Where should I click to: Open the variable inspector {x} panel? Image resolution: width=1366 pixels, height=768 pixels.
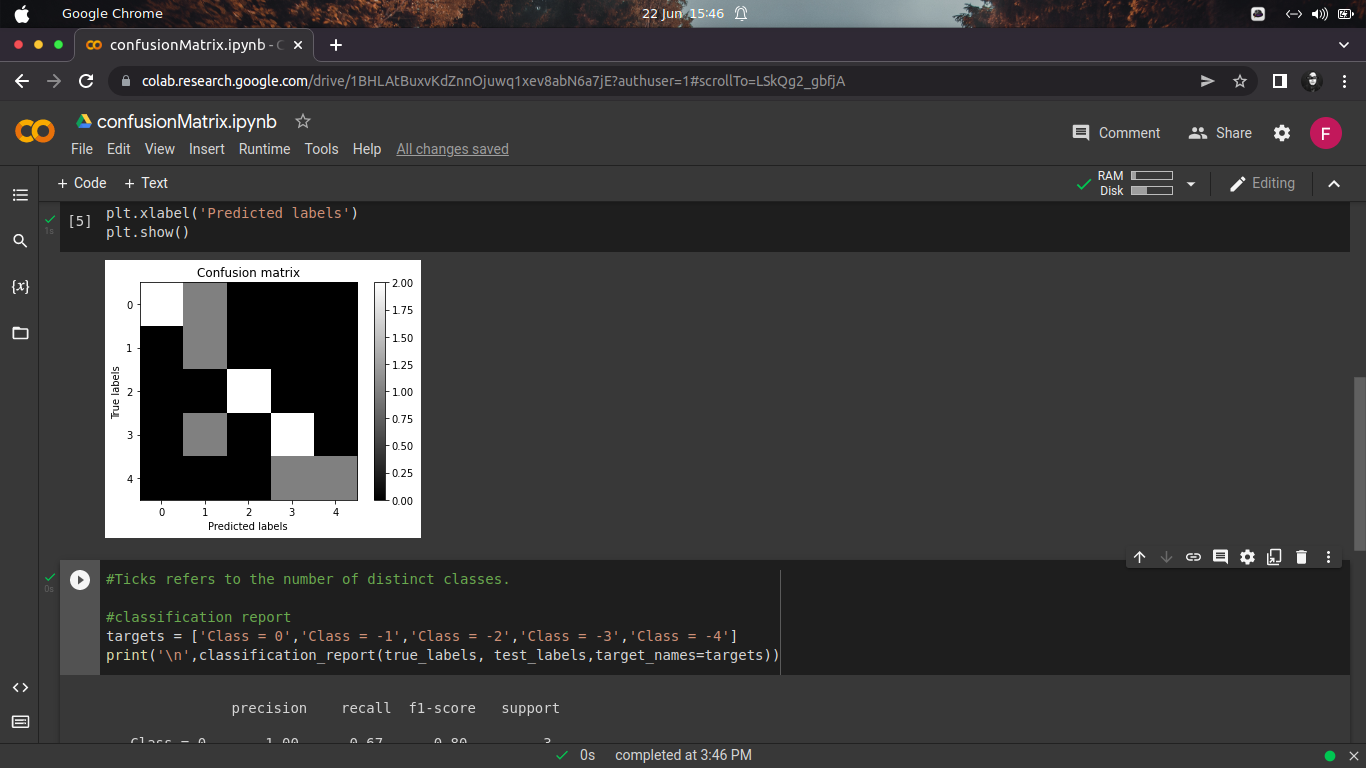coord(20,286)
